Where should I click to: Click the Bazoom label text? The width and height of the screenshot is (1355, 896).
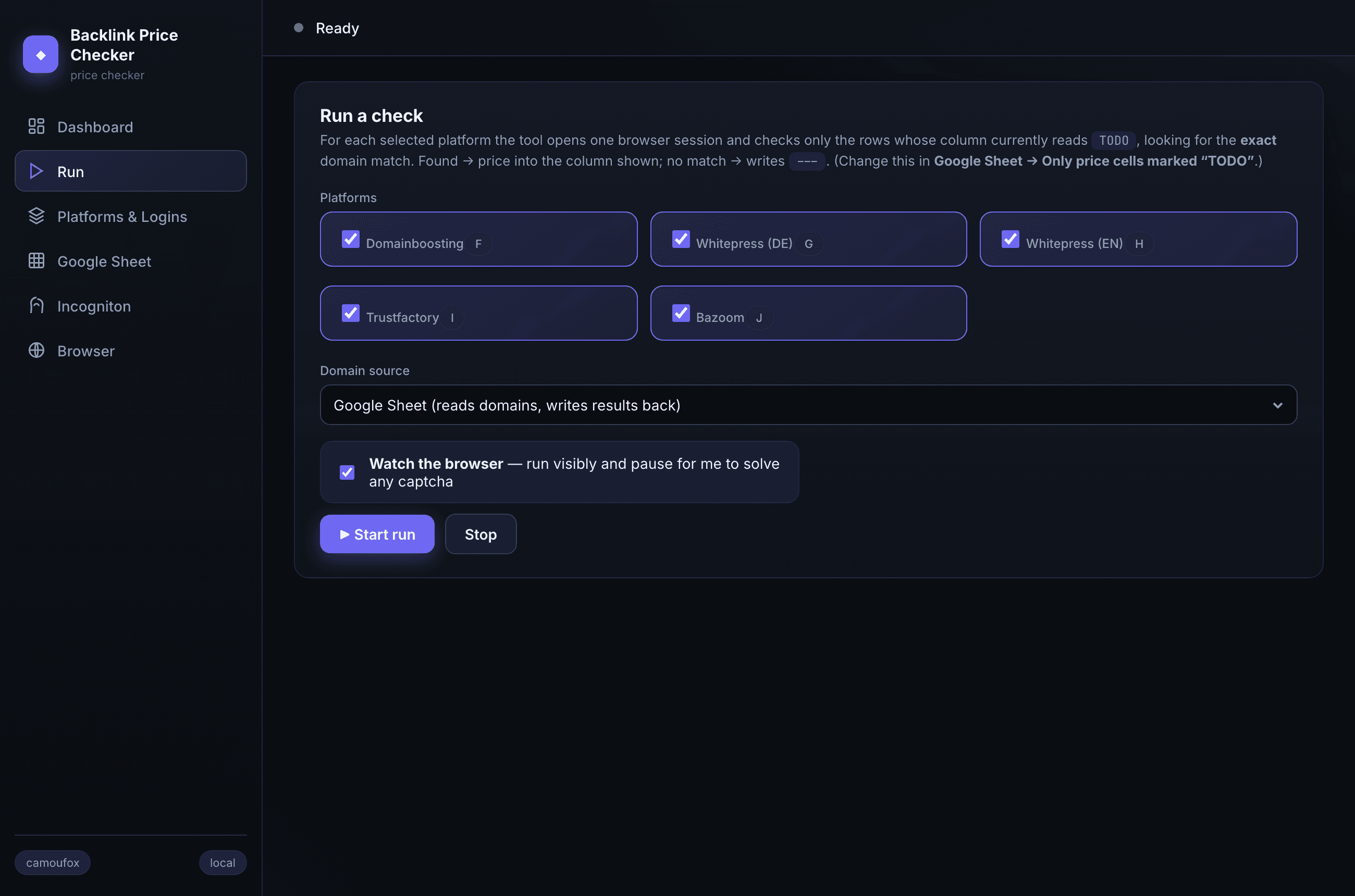[x=720, y=317]
